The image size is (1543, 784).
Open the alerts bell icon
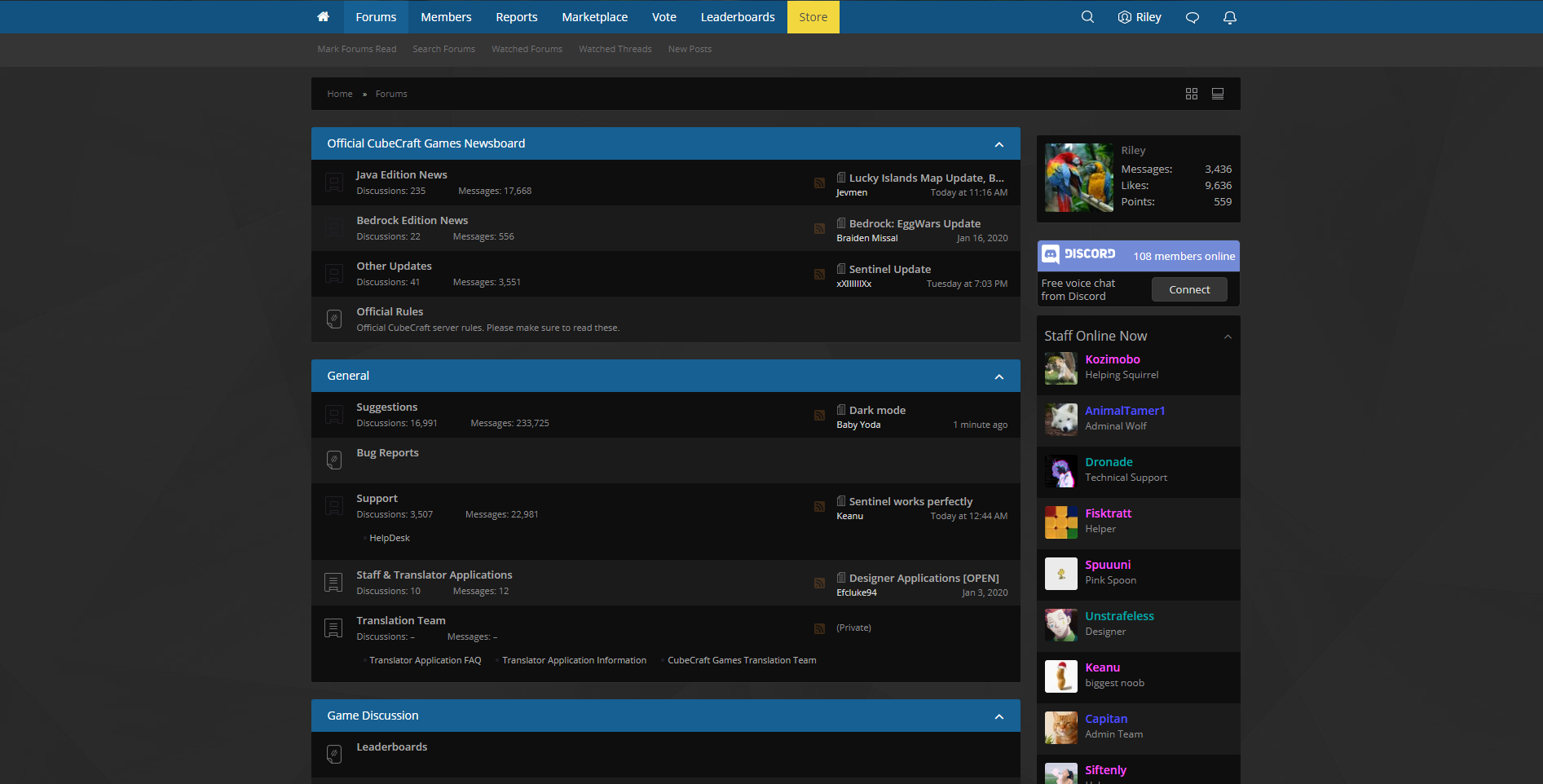click(1230, 17)
